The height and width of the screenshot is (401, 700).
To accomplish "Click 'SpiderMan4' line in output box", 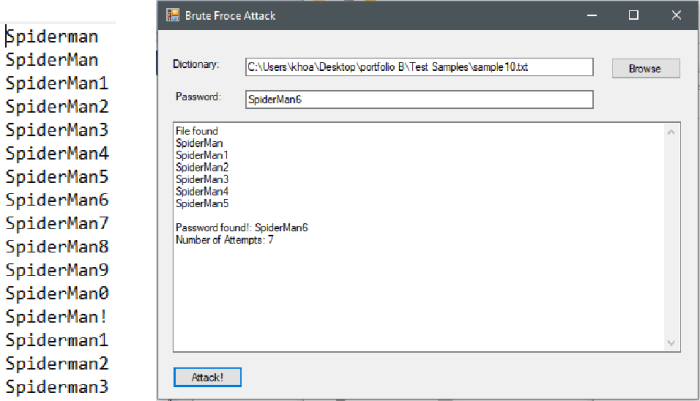I will (x=202, y=191).
